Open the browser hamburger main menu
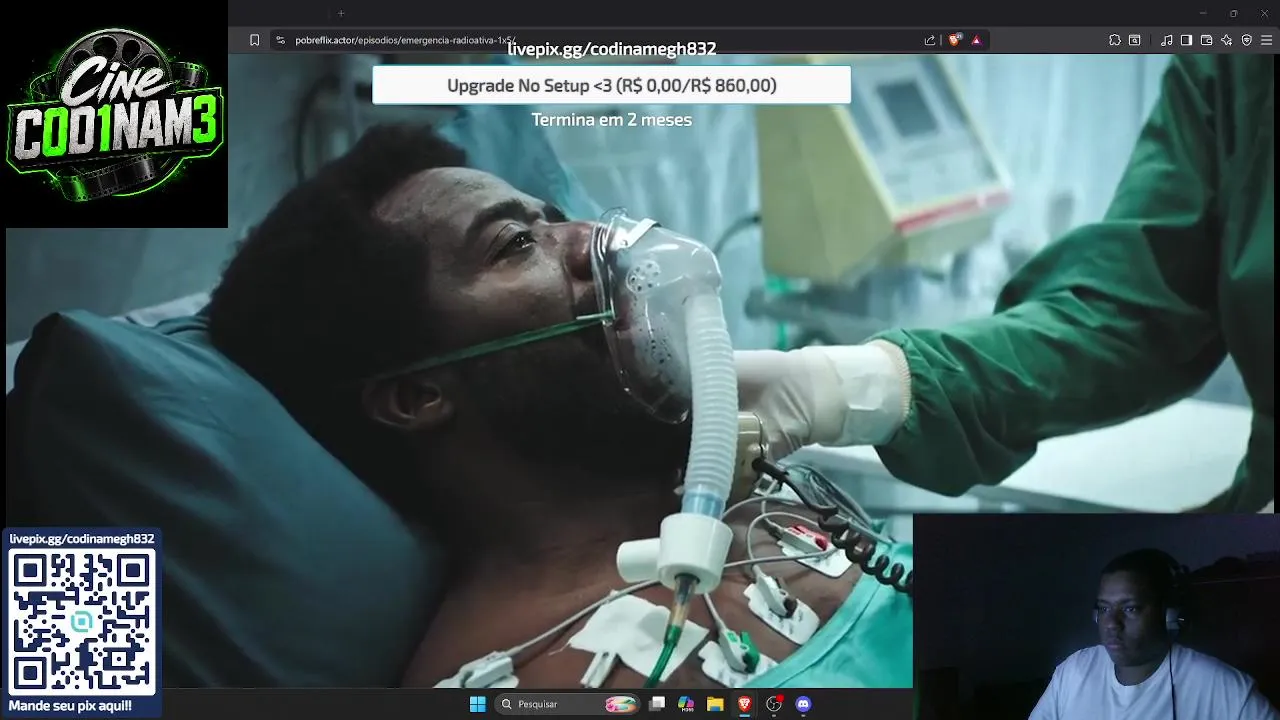This screenshot has width=1280, height=720. coord(1267,40)
